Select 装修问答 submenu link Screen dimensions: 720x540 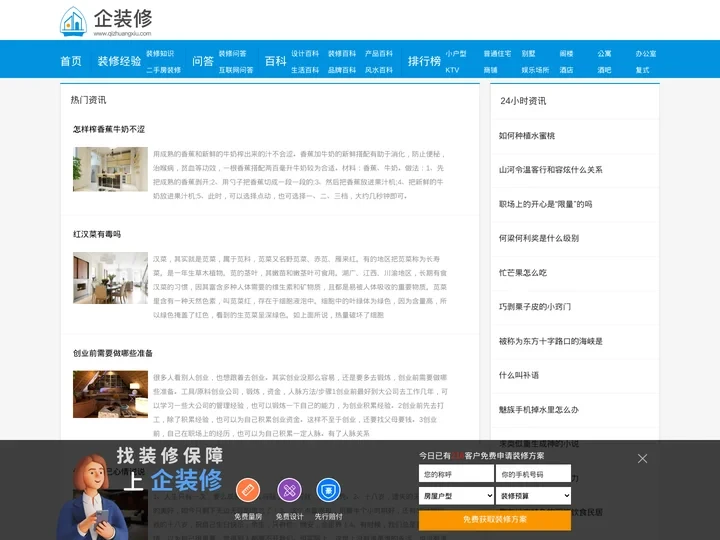[232, 53]
